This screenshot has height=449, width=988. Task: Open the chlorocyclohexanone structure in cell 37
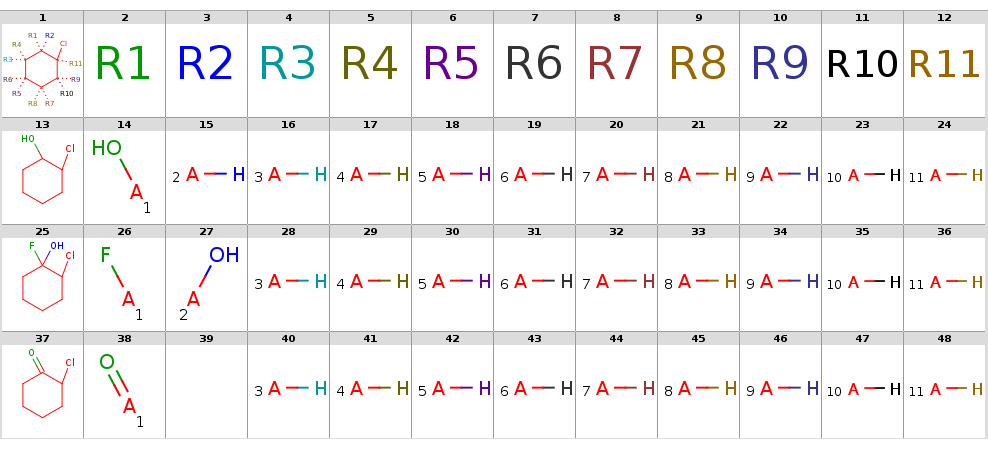click(42, 390)
